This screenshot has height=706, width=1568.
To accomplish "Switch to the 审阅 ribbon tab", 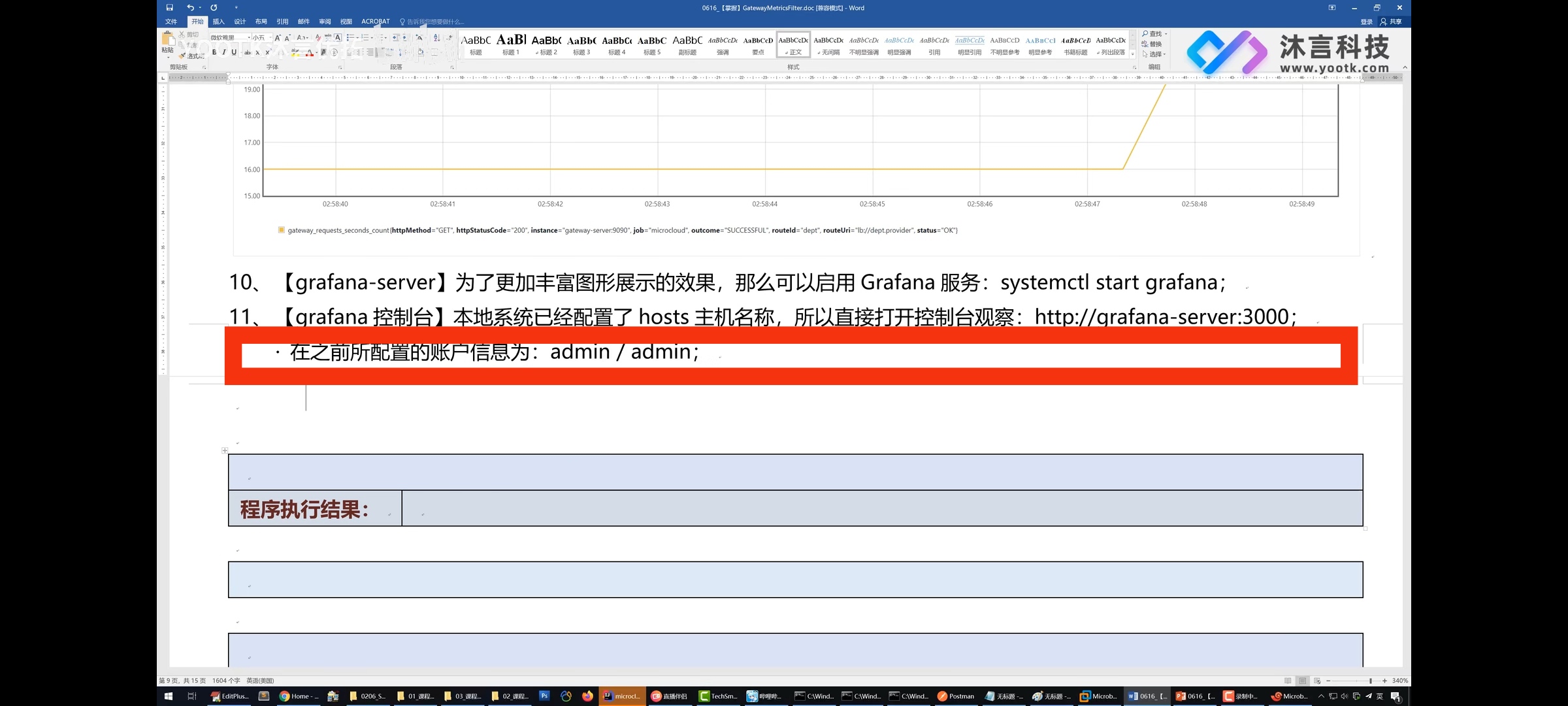I will [x=325, y=22].
